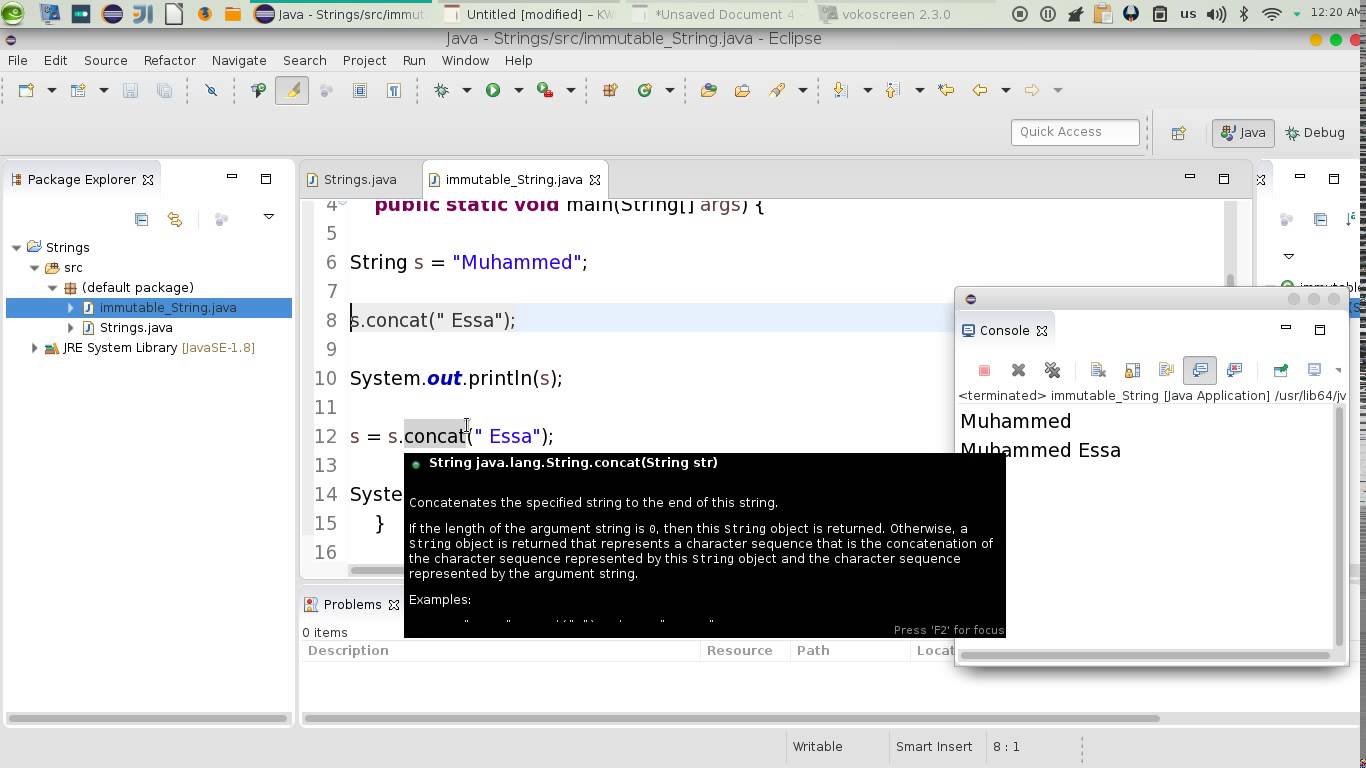This screenshot has height=768, width=1366.
Task: Enable Scroll Lock in the Console
Action: [1132, 370]
